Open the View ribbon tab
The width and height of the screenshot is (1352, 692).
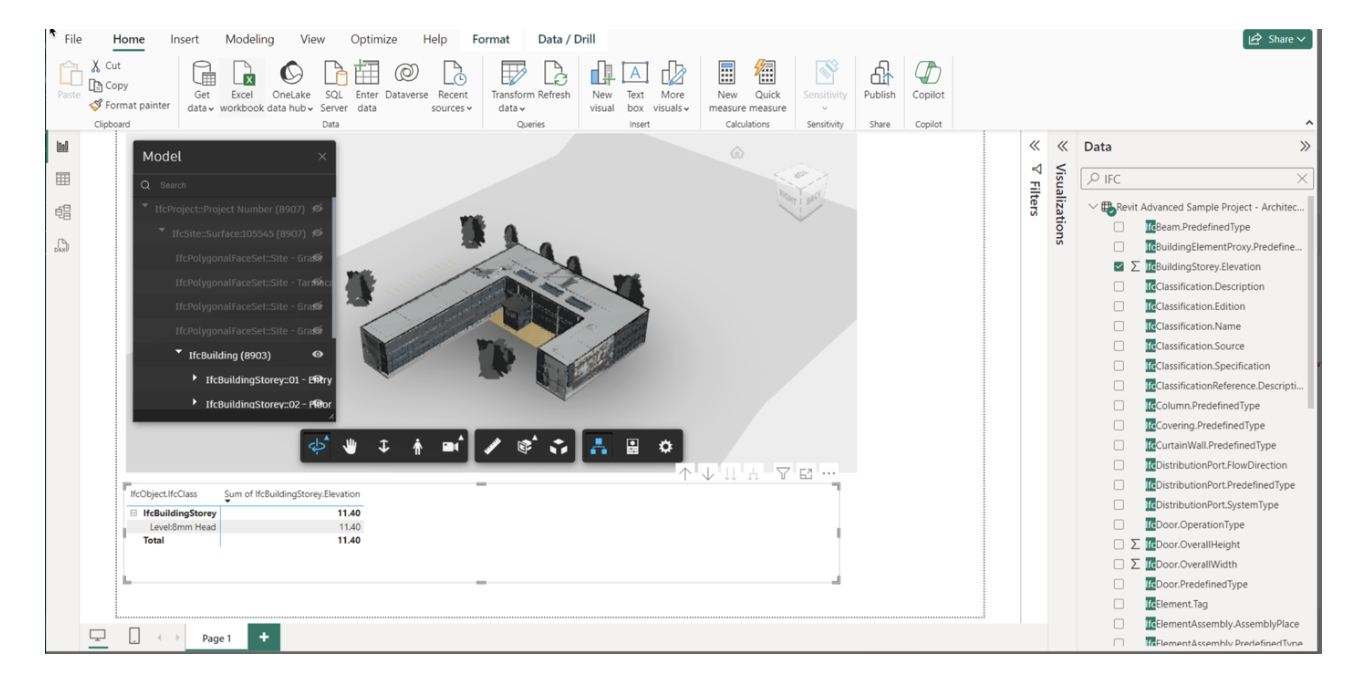point(312,39)
